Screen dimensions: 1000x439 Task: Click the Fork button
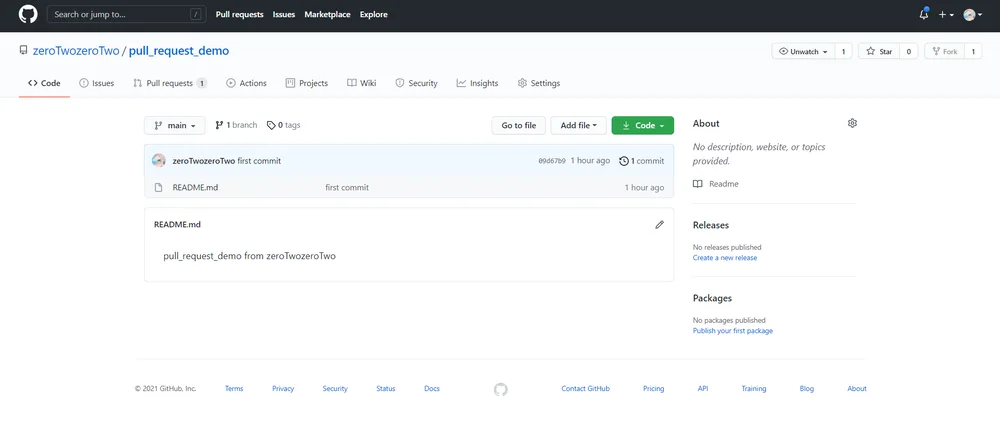click(945, 52)
